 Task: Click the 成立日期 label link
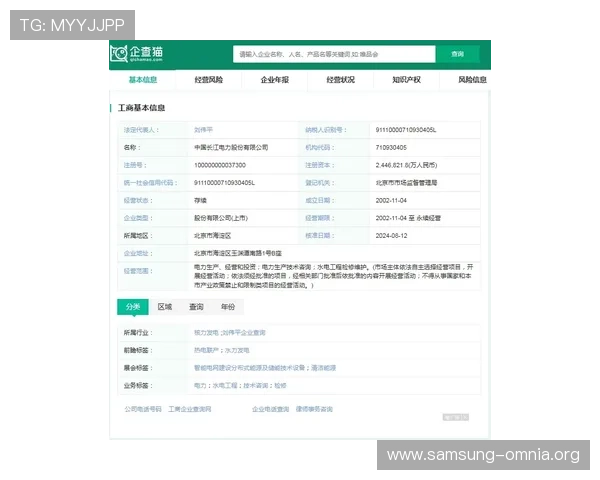(320, 200)
